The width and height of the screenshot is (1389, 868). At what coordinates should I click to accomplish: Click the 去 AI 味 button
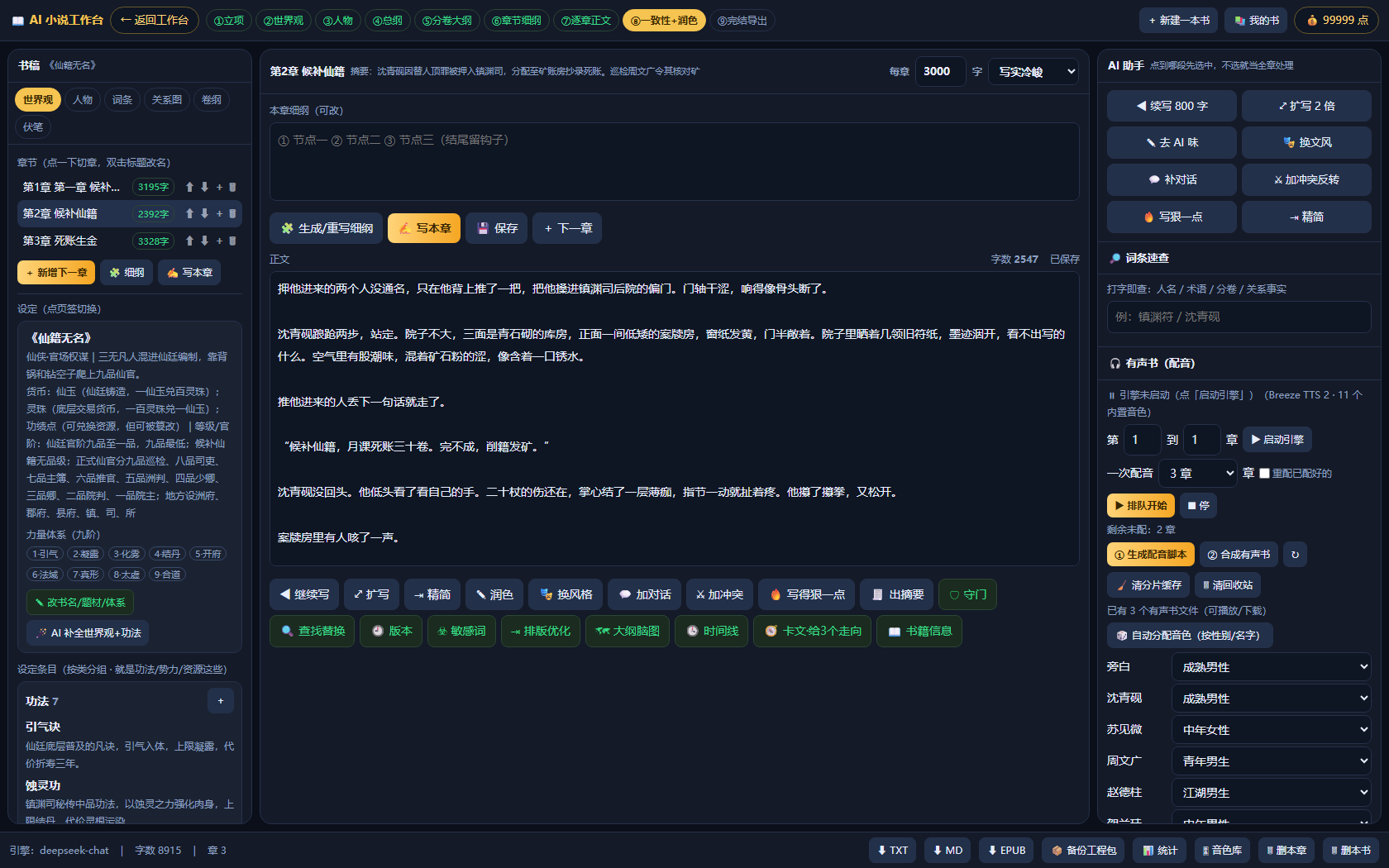[1172, 142]
